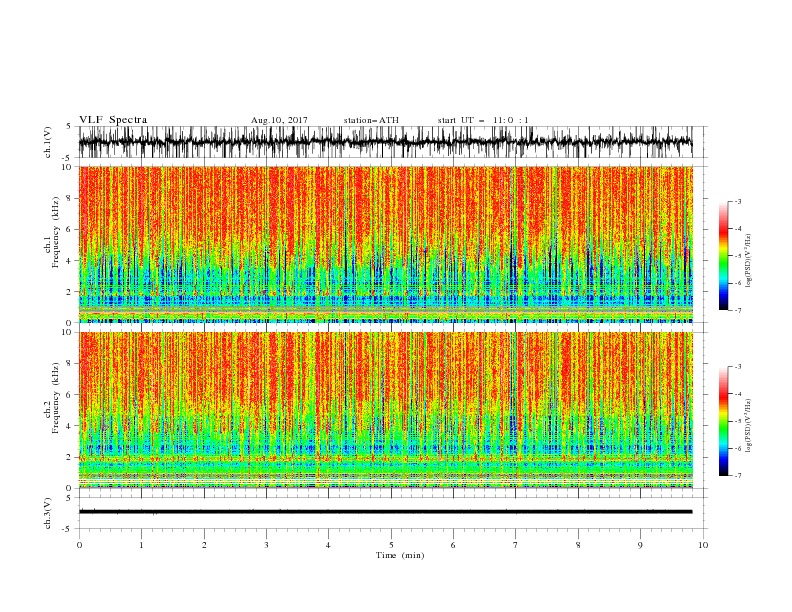Click the 'Time (min)' axis title
Viewport: 792px width, 612px height.
pyautogui.click(x=400, y=555)
